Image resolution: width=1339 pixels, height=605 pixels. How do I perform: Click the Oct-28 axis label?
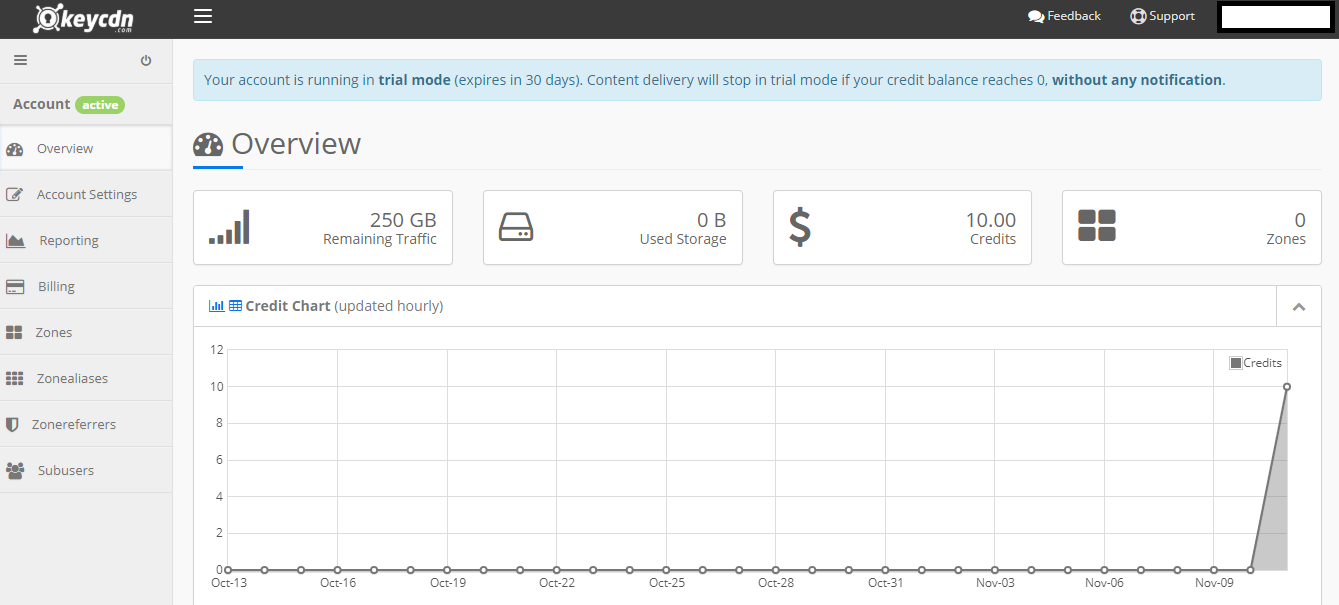click(775, 583)
